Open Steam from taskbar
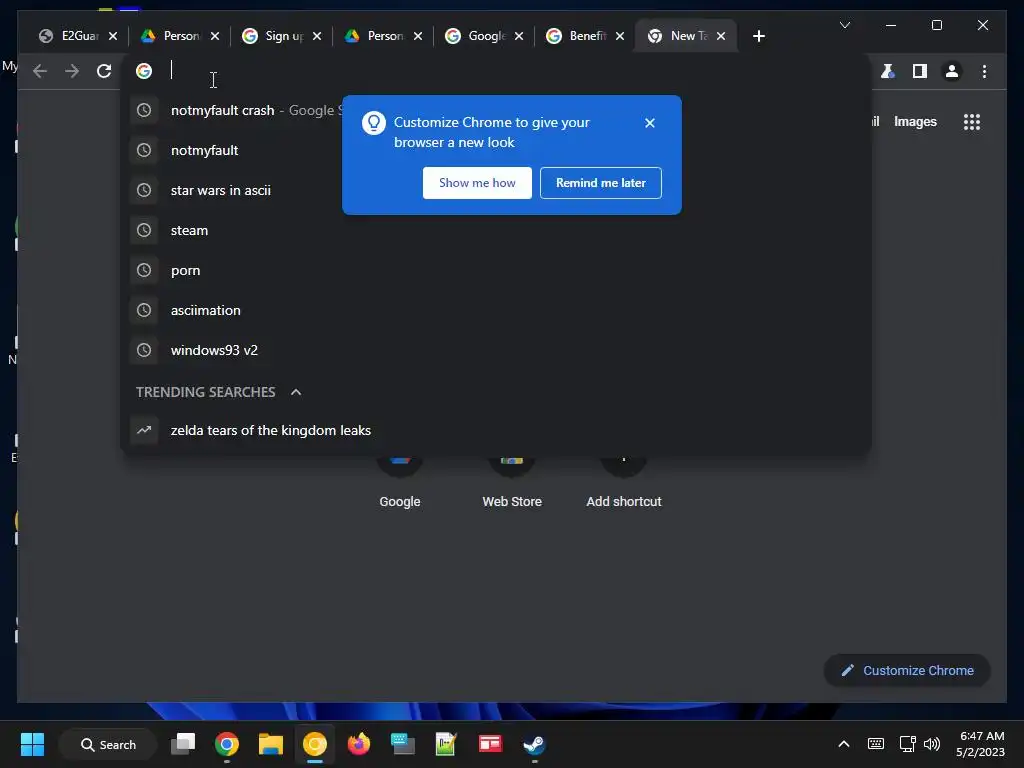 534,744
